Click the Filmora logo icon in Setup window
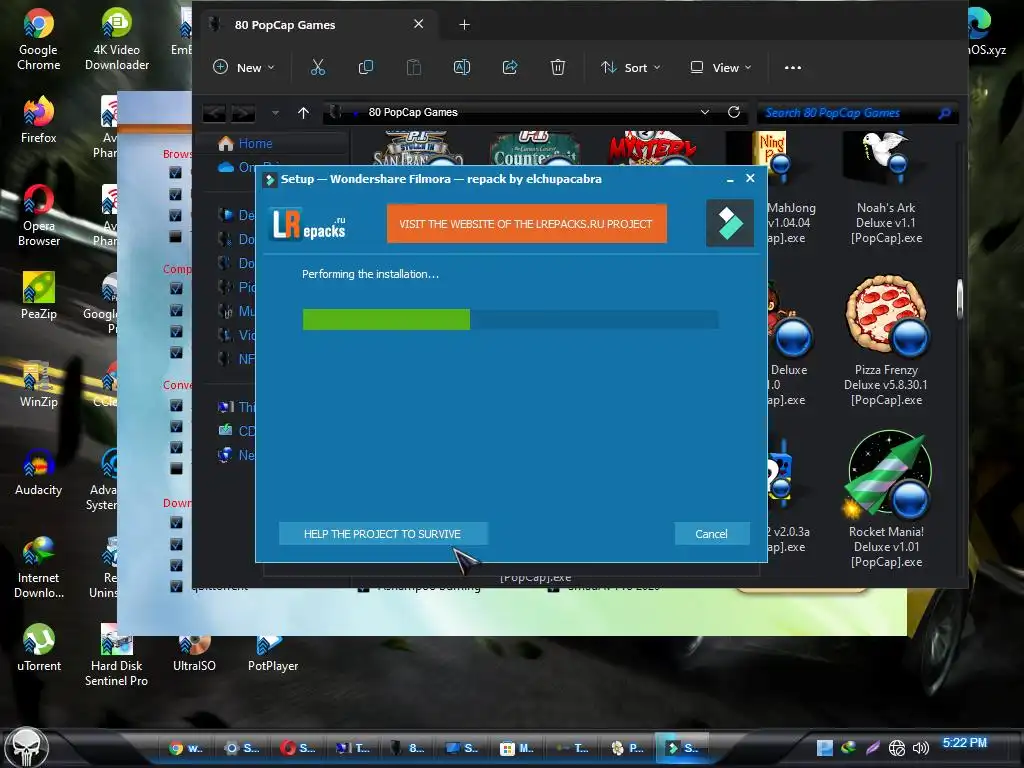 point(729,223)
